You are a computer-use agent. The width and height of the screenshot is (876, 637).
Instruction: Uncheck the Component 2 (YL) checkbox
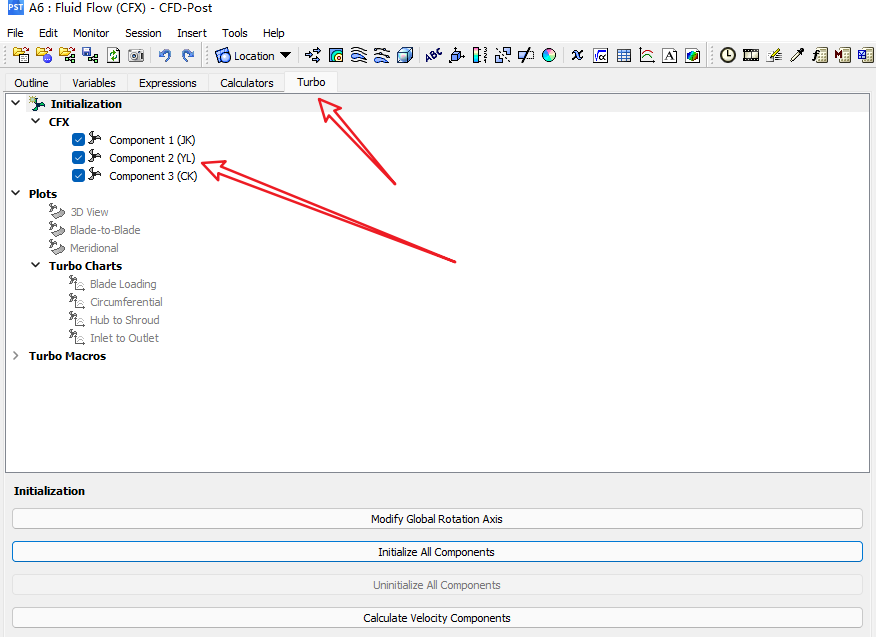click(78, 158)
